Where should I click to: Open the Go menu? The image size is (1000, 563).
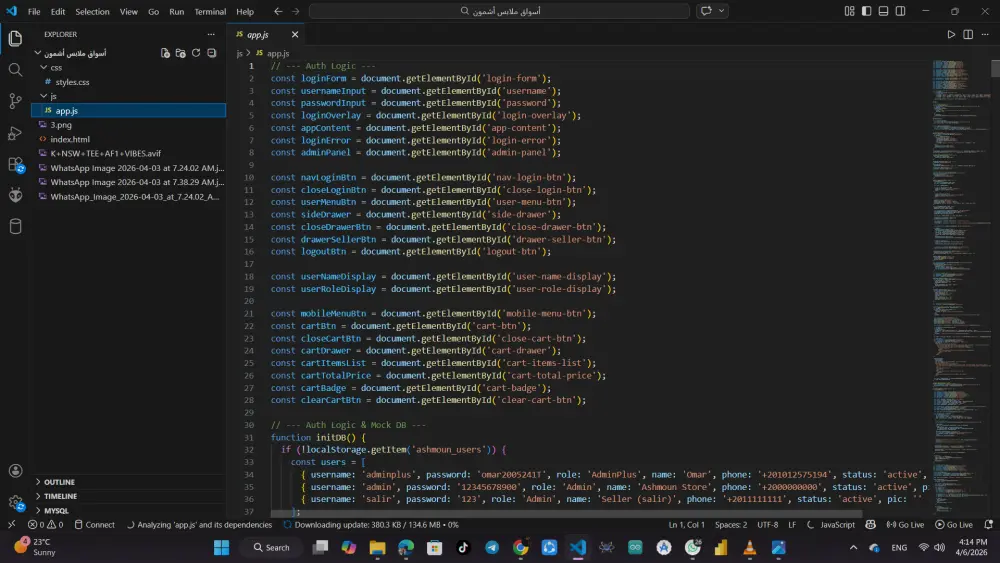click(x=154, y=11)
